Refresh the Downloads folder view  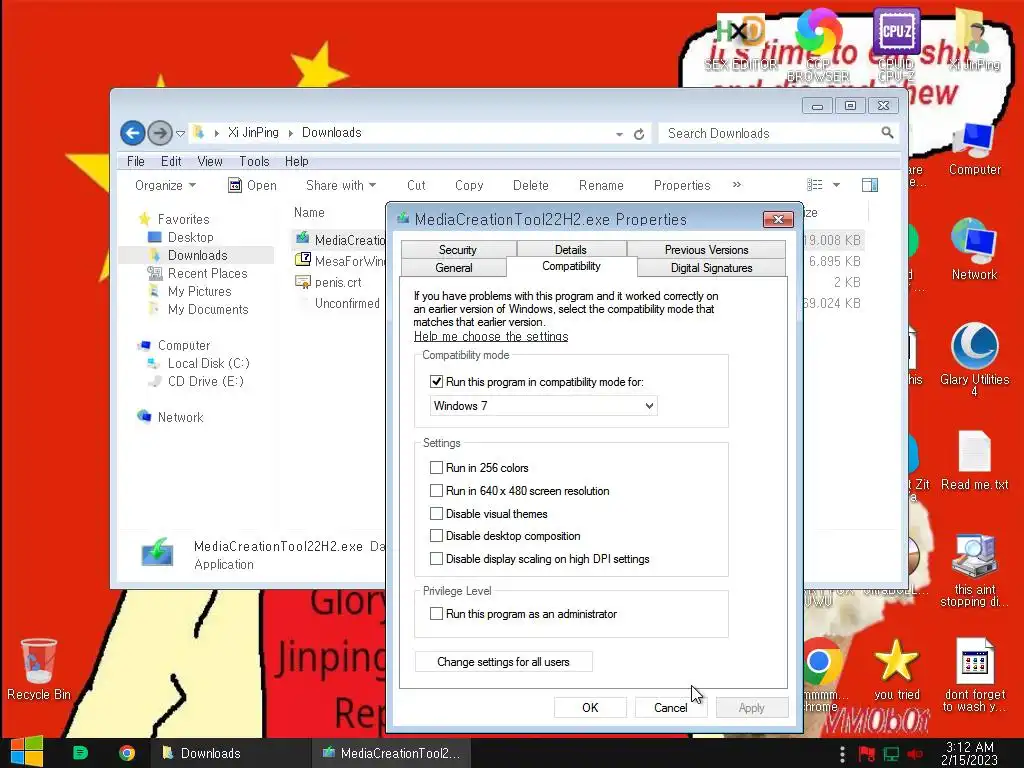pyautogui.click(x=639, y=134)
